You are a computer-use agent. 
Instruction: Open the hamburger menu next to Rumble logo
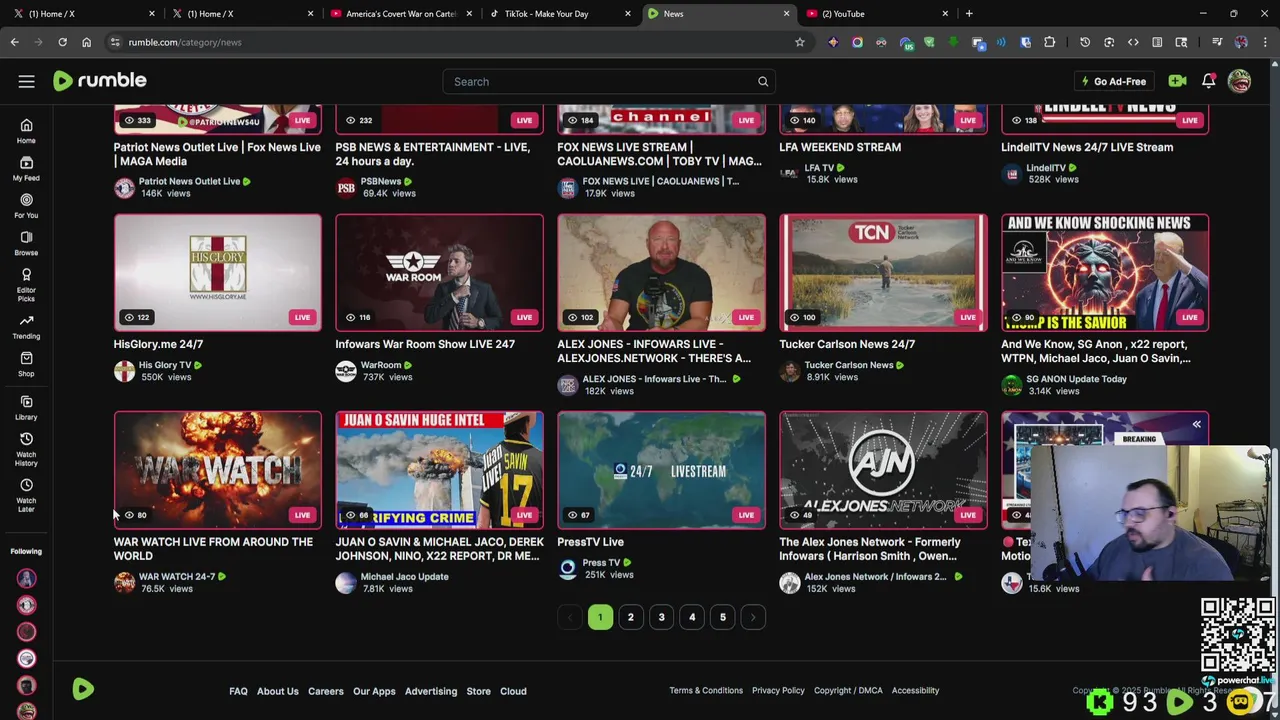click(26, 81)
